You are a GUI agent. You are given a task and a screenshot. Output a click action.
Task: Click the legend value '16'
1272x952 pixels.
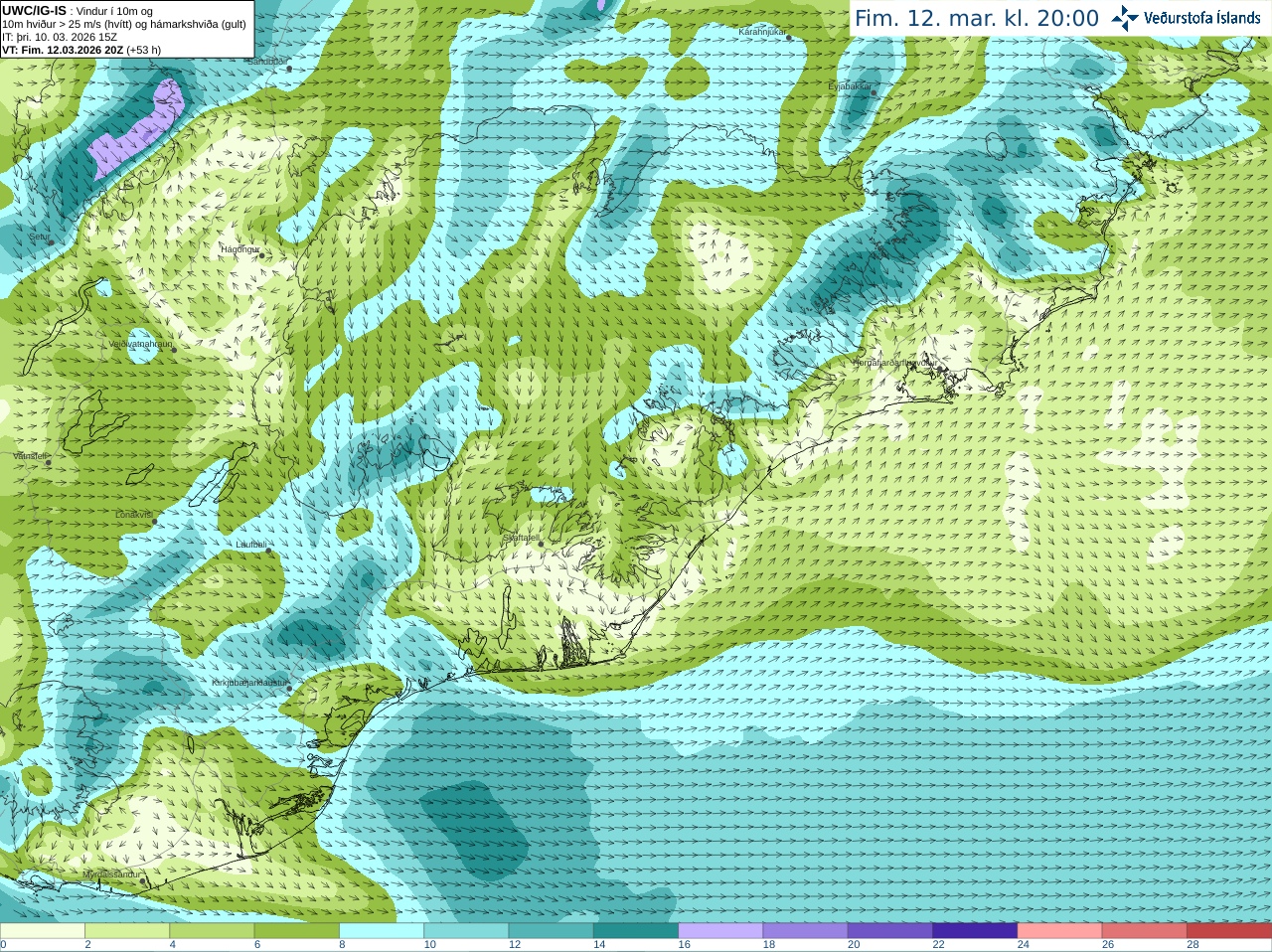coord(684,945)
